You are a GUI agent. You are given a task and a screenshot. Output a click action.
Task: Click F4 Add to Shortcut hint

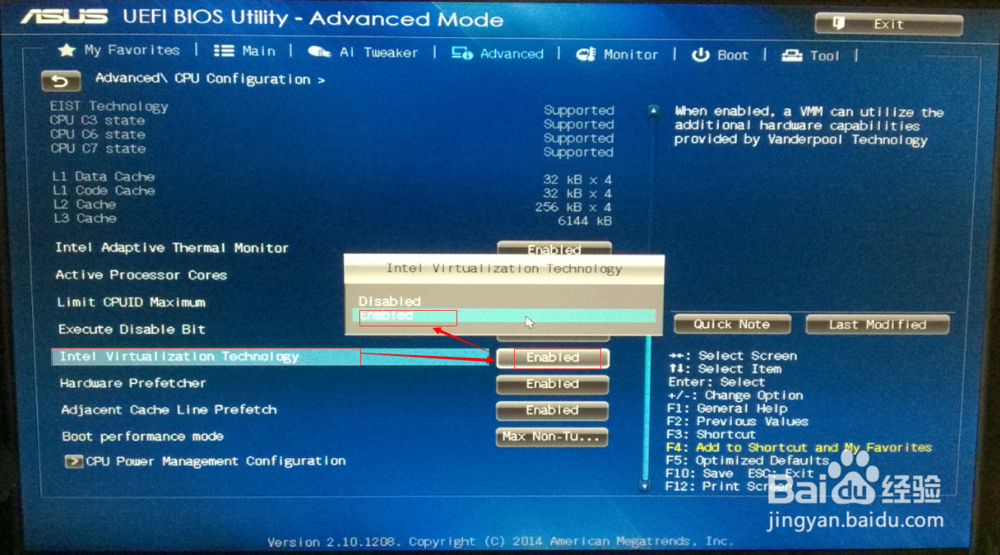point(799,447)
